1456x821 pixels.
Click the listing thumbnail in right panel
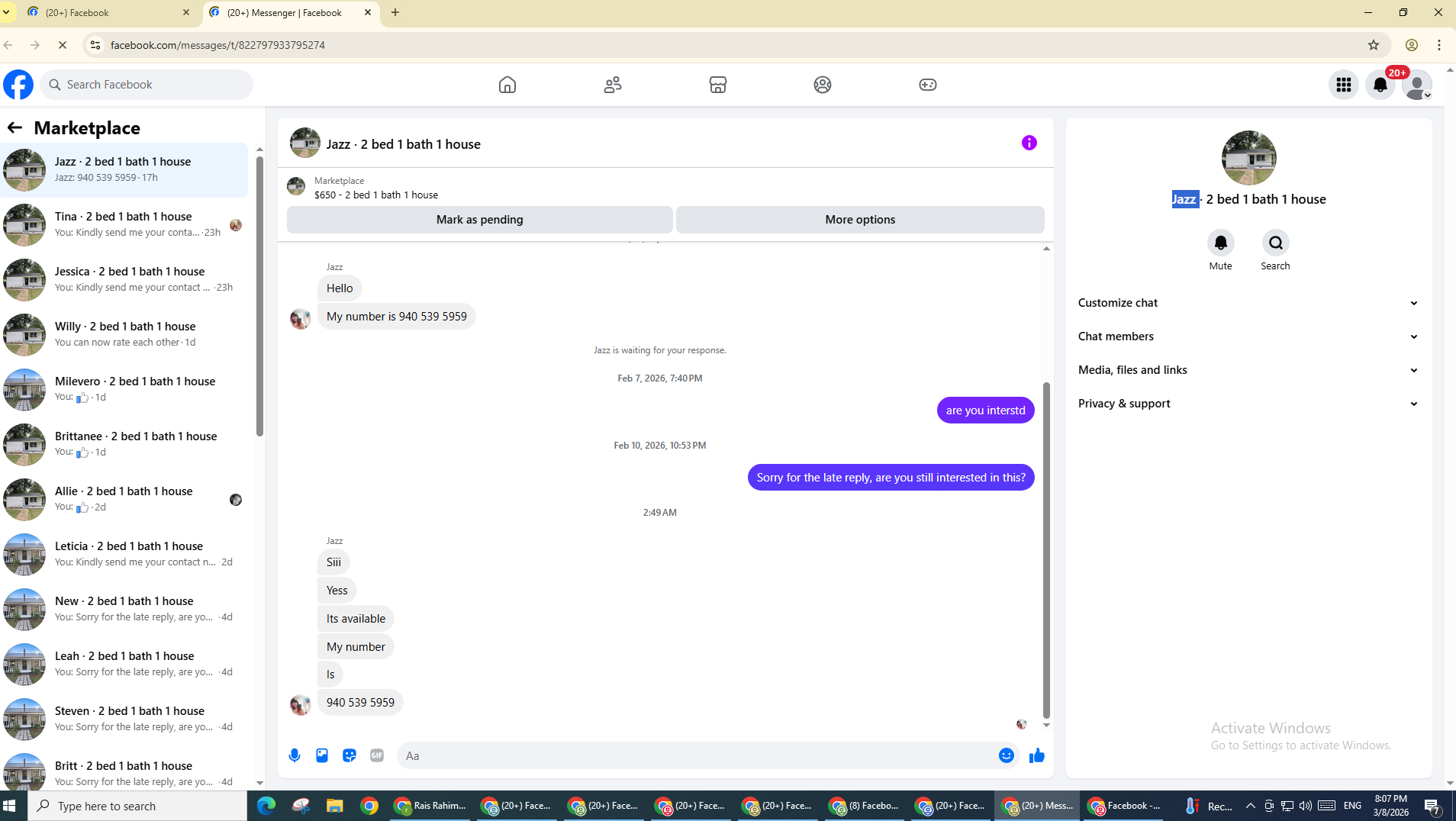tap(1248, 158)
